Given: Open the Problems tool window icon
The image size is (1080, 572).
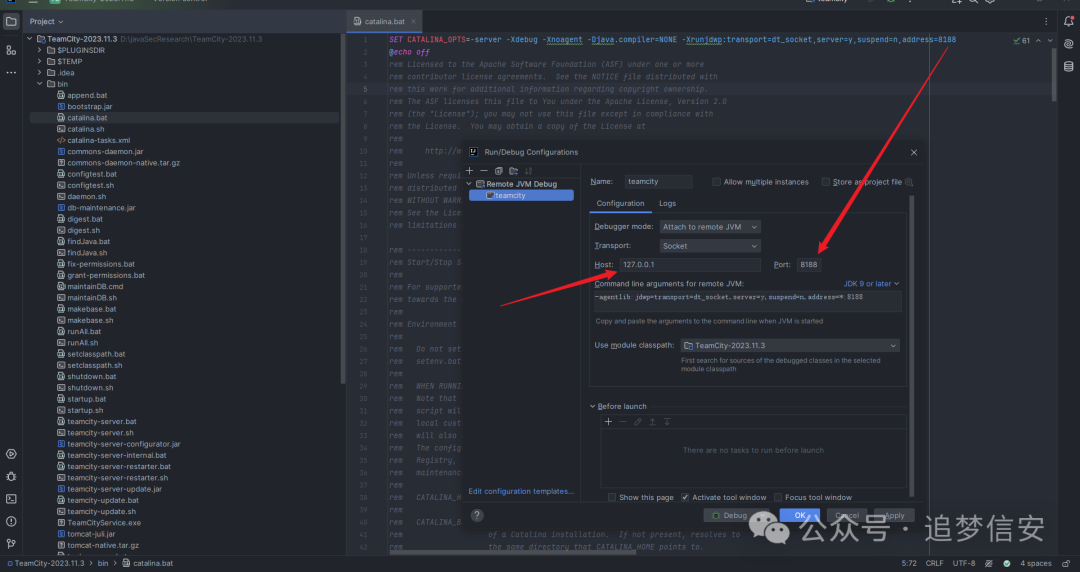Looking at the screenshot, I should (x=11, y=521).
